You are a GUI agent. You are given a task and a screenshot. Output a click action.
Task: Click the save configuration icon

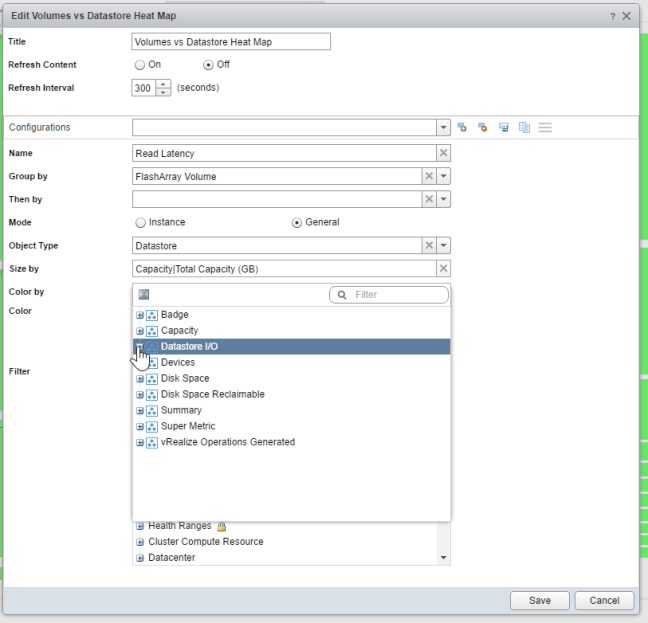point(503,128)
